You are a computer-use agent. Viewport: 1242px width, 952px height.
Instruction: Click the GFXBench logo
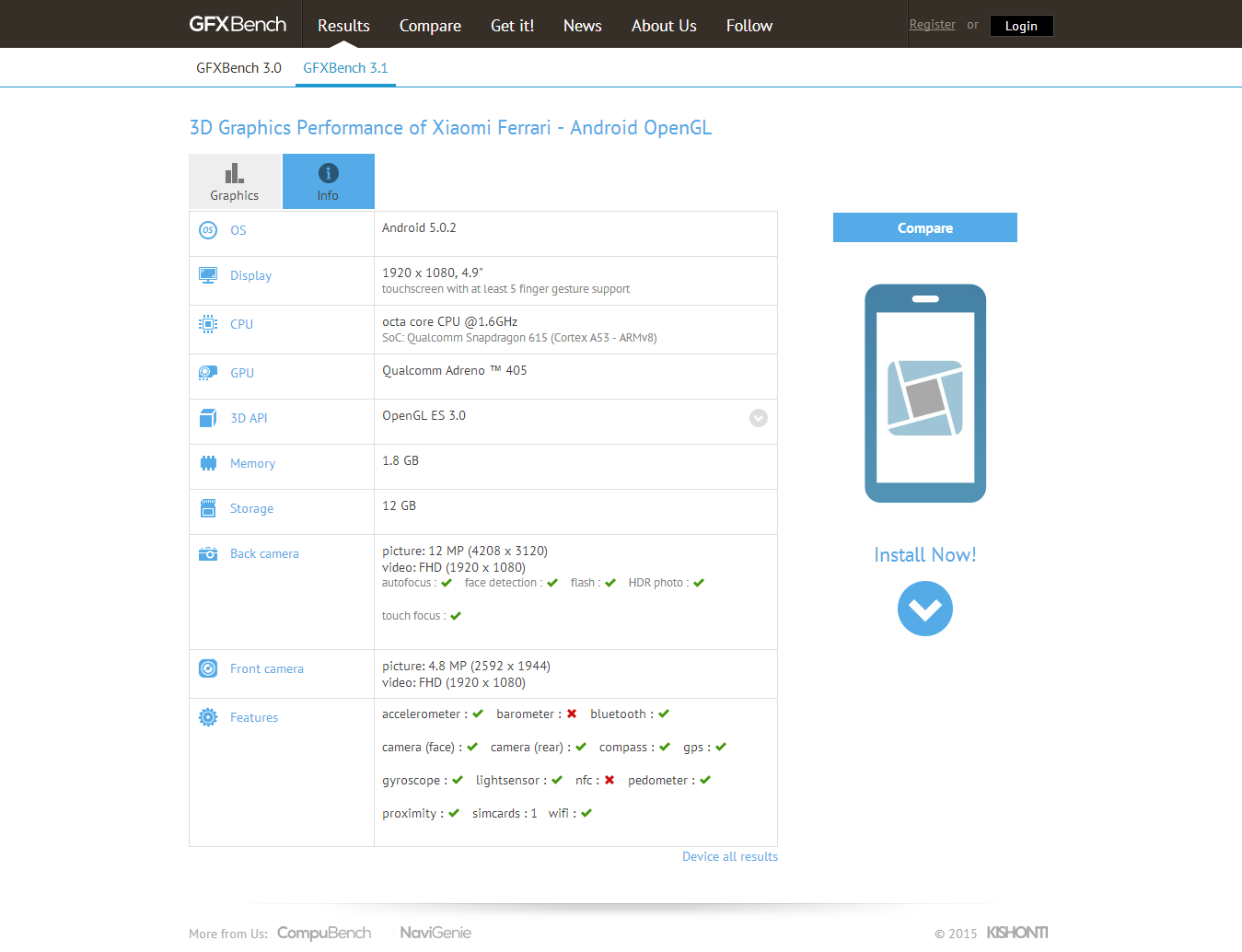point(238,24)
